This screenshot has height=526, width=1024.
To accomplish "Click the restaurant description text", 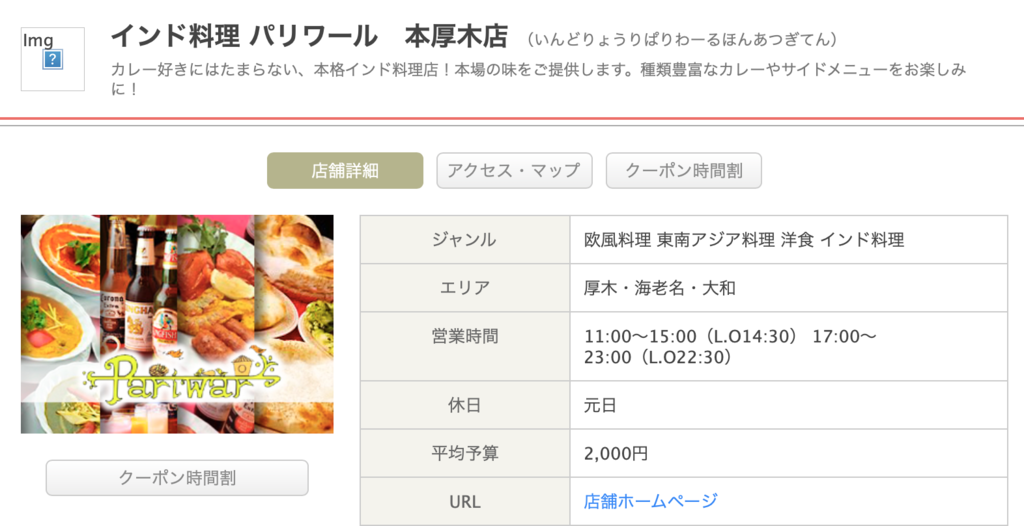I will (537, 78).
